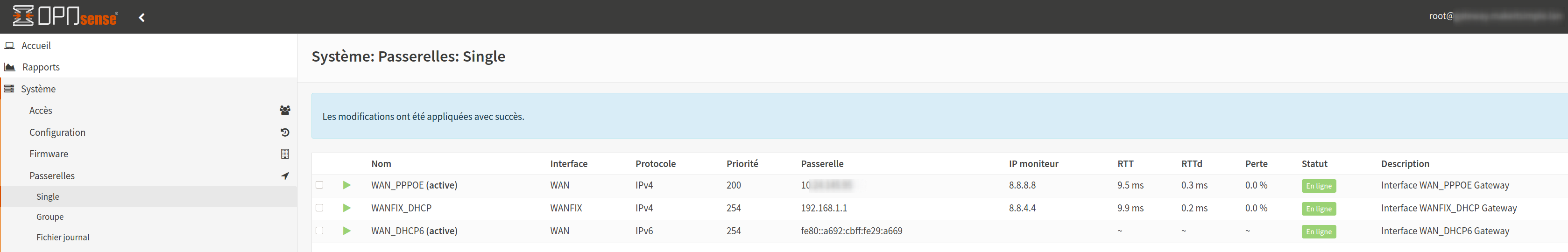Viewport: 1568px width, 252px height.
Task: Click the Configuration history icon
Action: pos(284,132)
